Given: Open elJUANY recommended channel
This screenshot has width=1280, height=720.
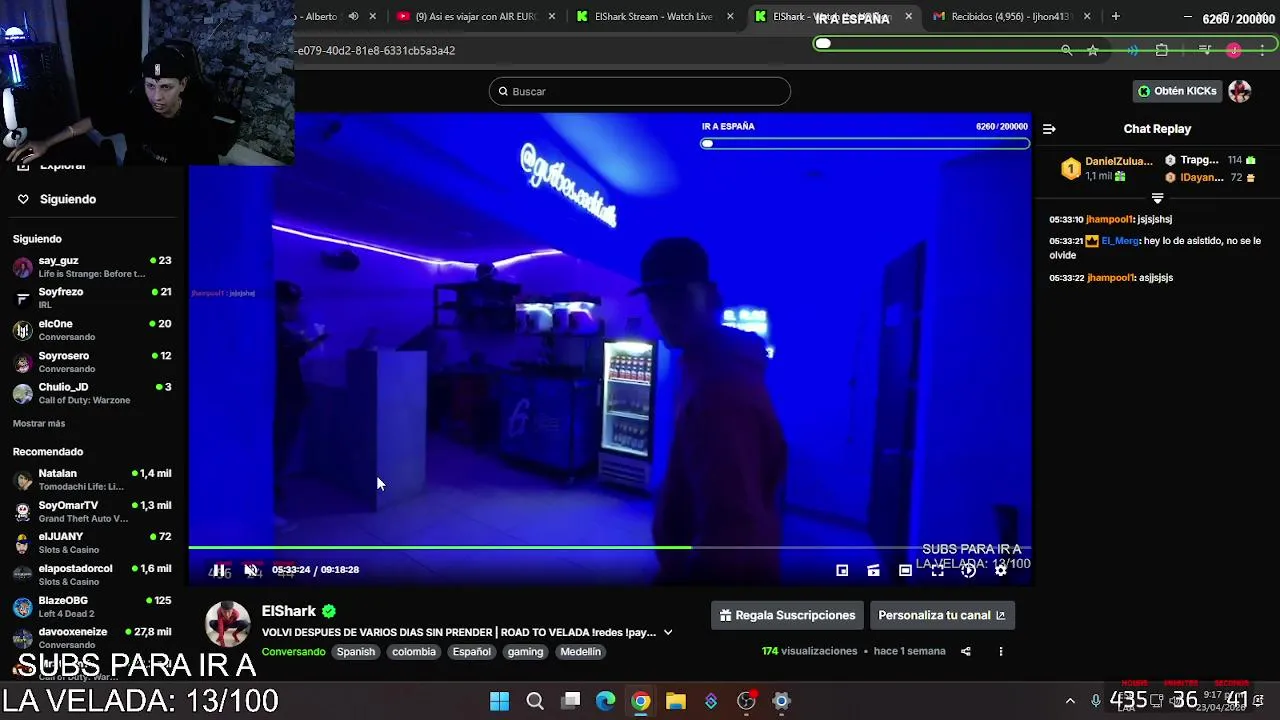Looking at the screenshot, I should (x=92, y=543).
